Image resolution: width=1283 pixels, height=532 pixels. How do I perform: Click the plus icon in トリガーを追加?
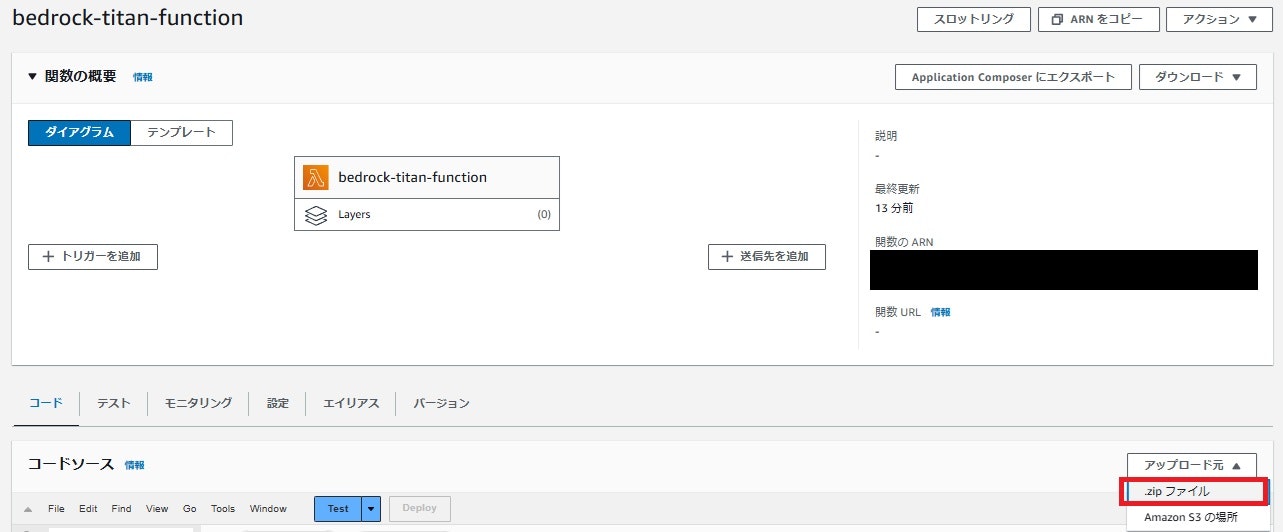49,257
